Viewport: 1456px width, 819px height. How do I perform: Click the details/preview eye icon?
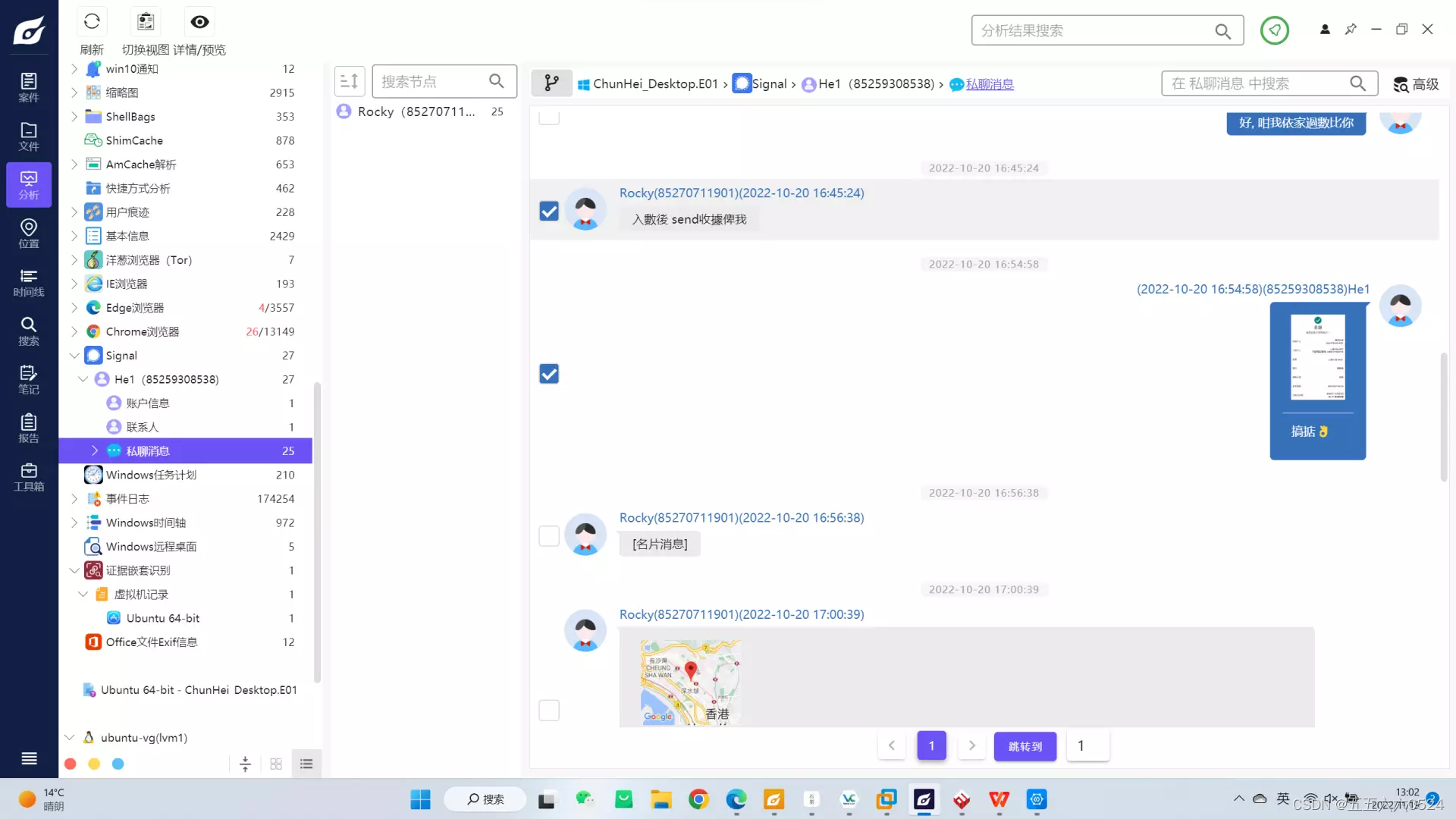tap(199, 22)
